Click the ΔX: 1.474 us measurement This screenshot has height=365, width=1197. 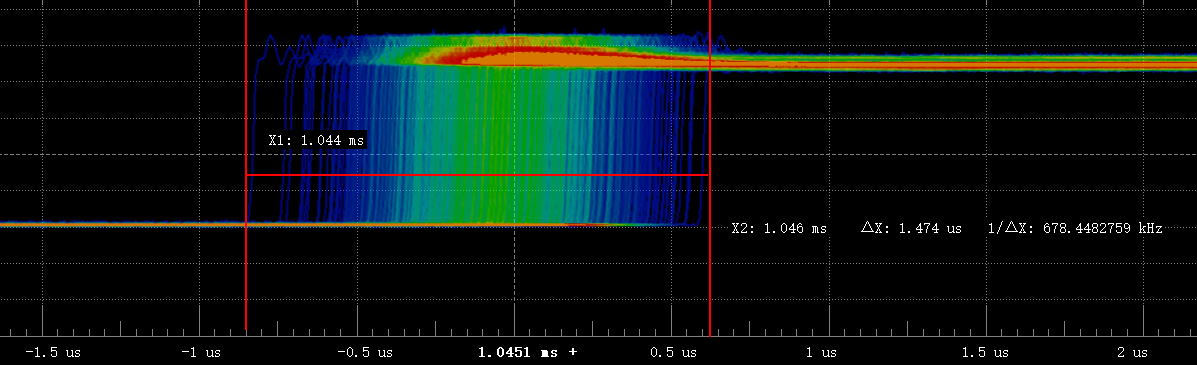[911, 228]
